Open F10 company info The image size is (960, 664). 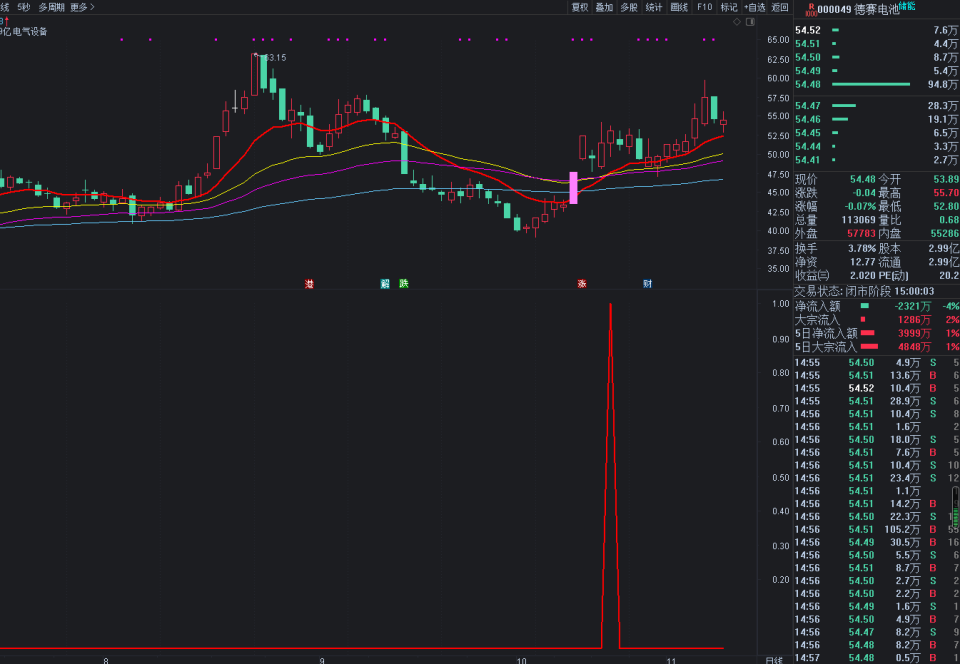(x=705, y=7)
